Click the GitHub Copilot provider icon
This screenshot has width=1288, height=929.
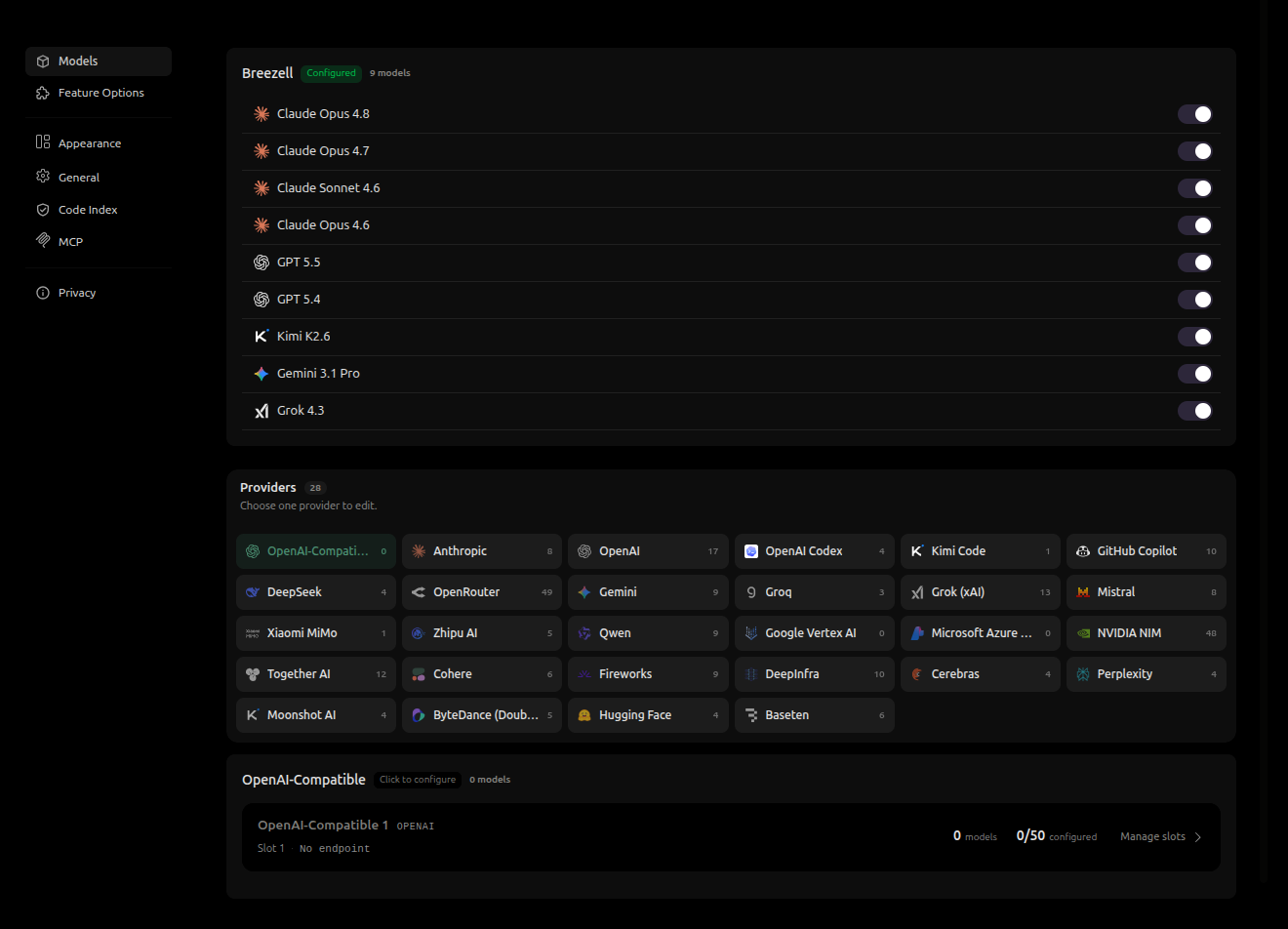[x=1083, y=551]
